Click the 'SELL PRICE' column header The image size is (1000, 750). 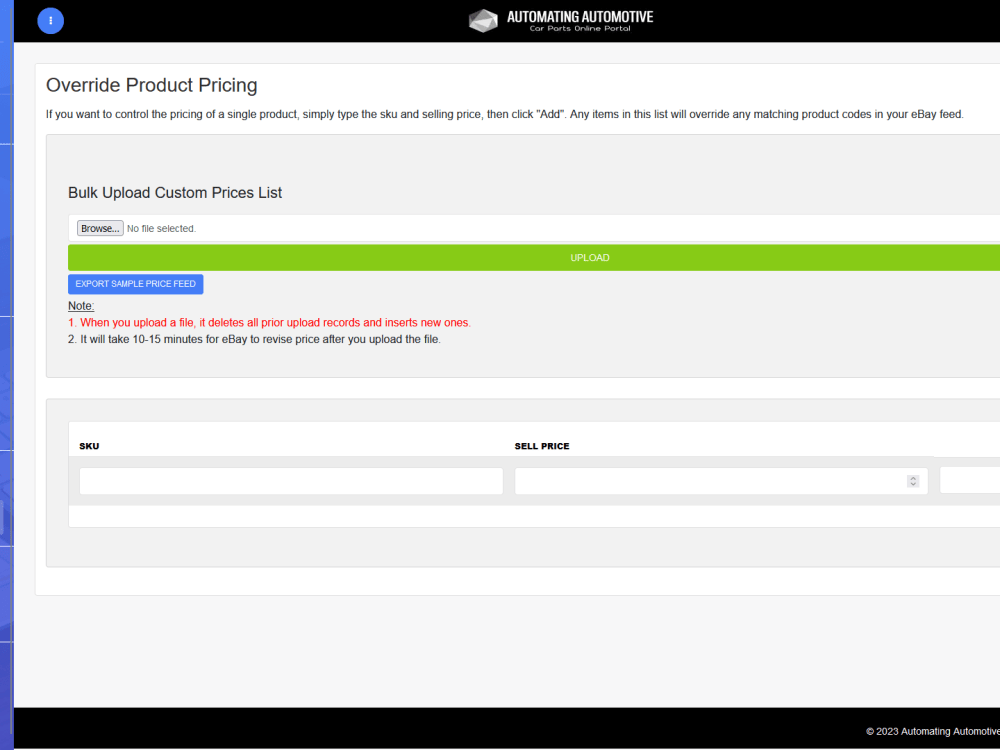[x=542, y=446]
